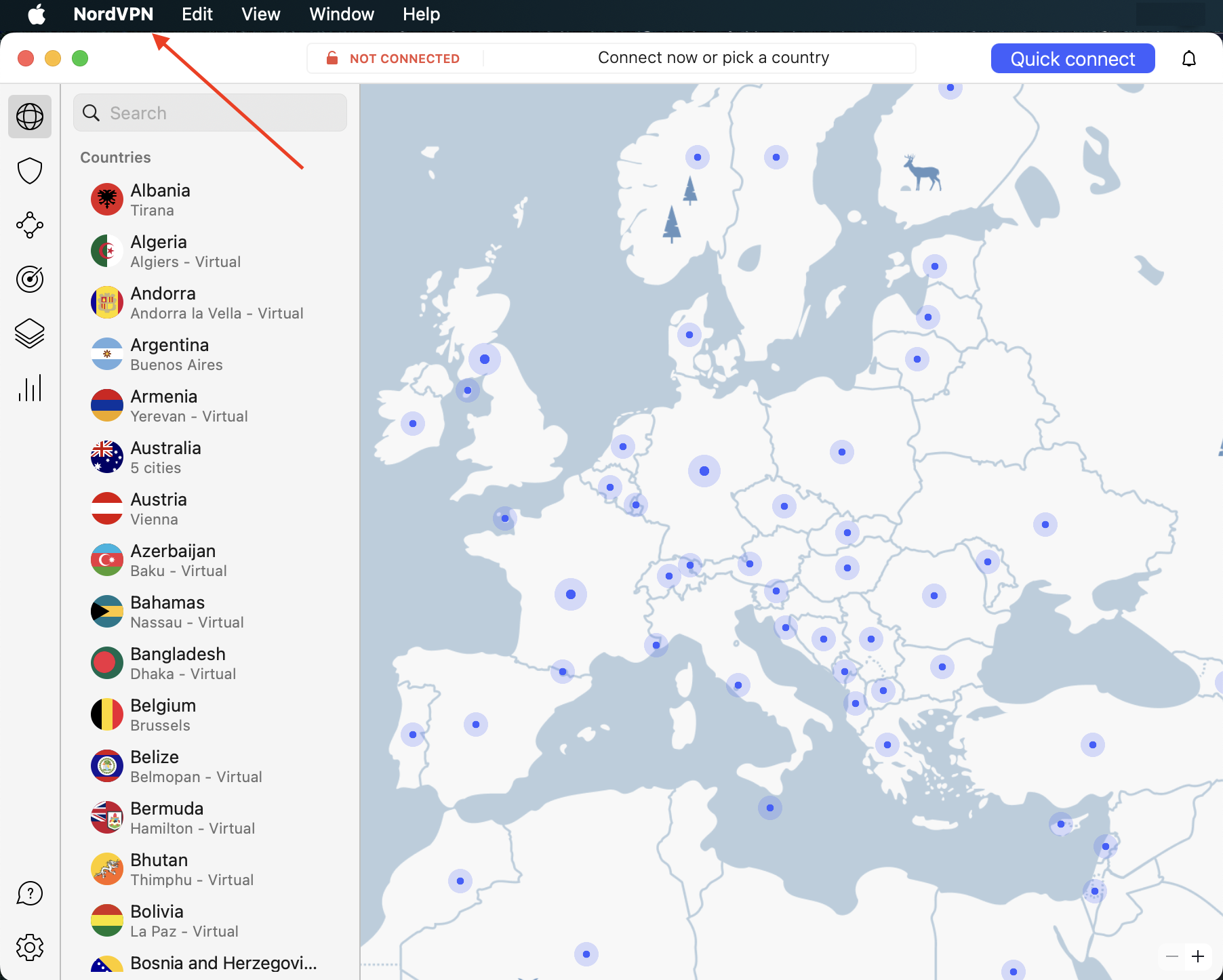Open the activity statistics icon
The image size is (1223, 980).
[30, 388]
